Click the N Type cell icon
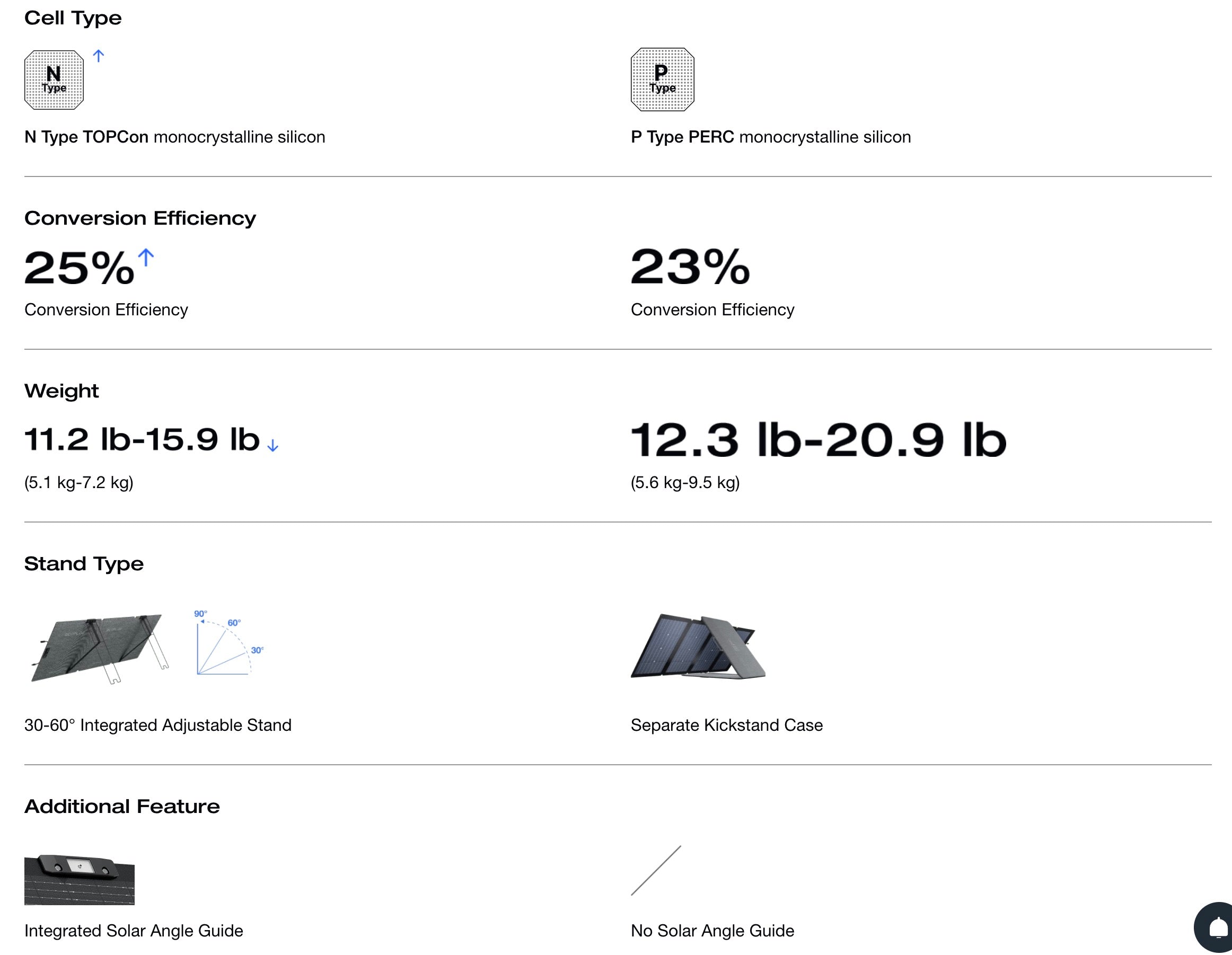Viewport: 1232px width, 955px height. tap(54, 79)
